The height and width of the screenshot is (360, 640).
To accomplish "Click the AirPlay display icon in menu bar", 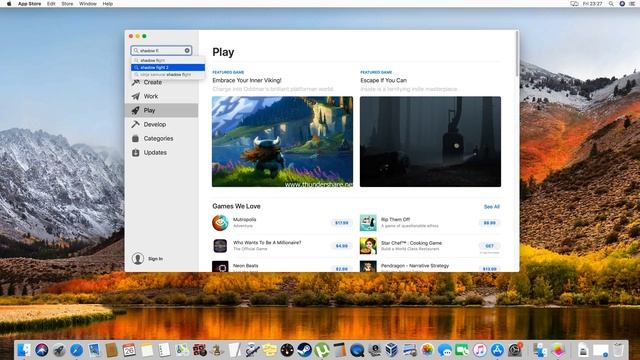I will [x=574, y=4].
